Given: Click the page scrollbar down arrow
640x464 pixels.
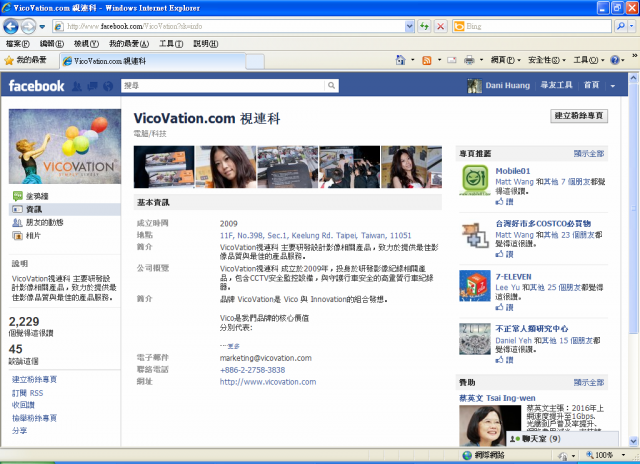Looking at the screenshot, I should (633, 441).
